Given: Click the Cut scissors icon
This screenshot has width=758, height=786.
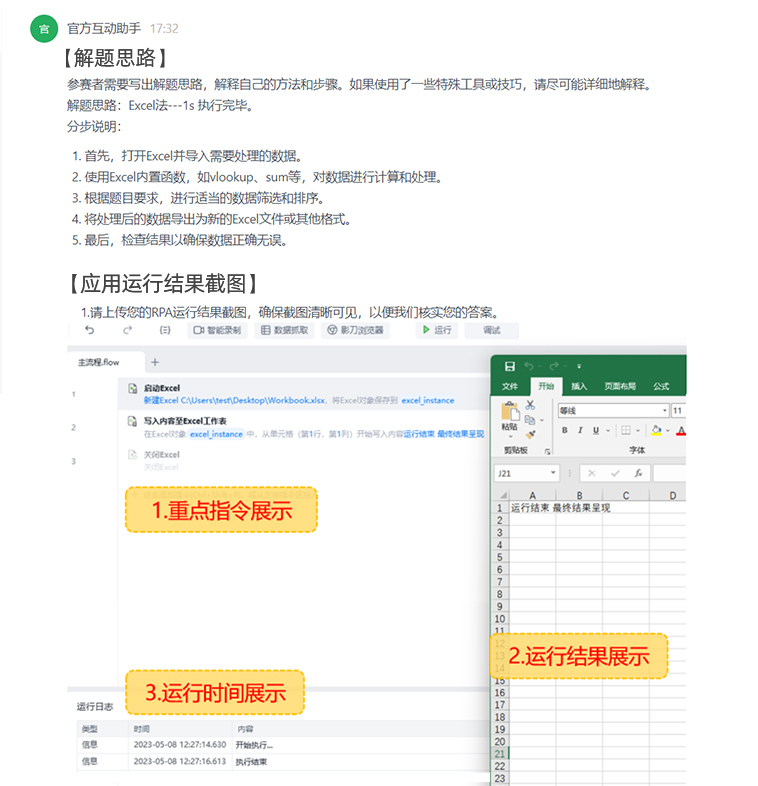Looking at the screenshot, I should pyautogui.click(x=530, y=405).
